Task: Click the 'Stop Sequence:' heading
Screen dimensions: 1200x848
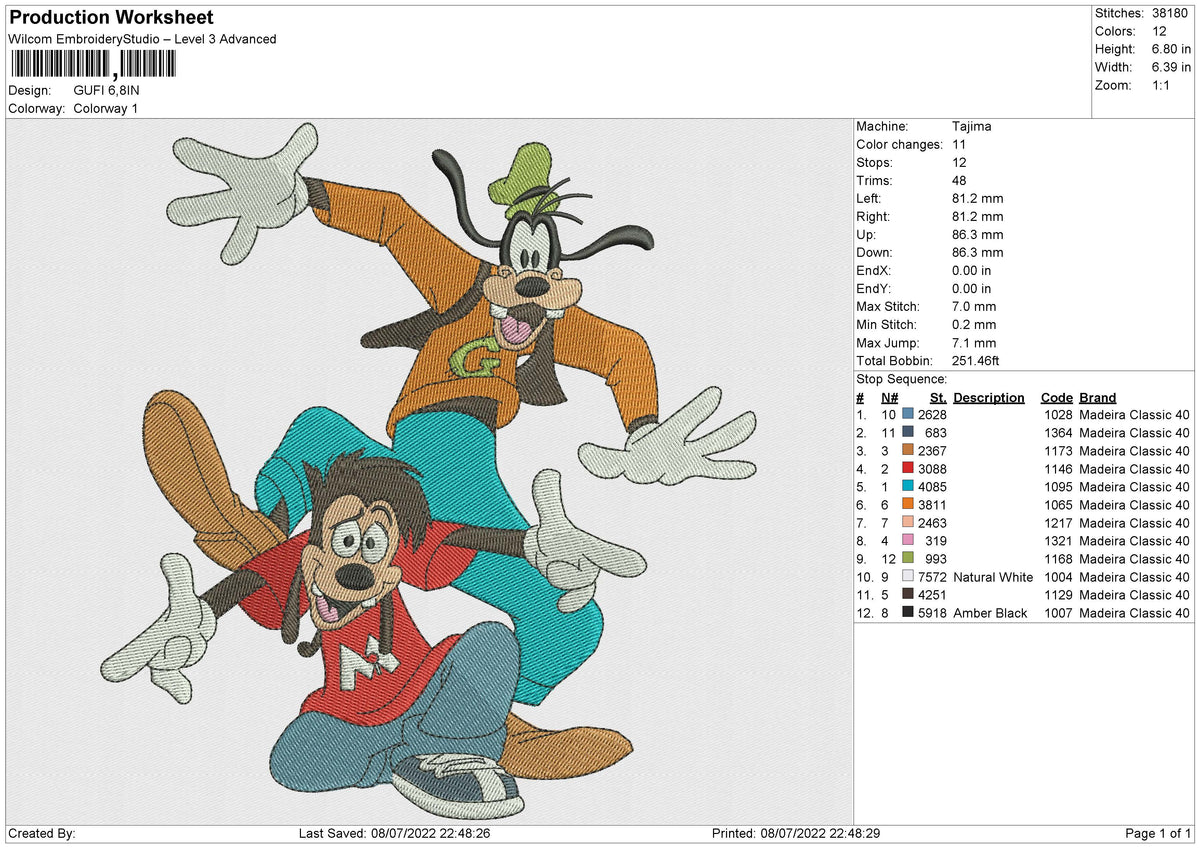Action: tap(902, 379)
